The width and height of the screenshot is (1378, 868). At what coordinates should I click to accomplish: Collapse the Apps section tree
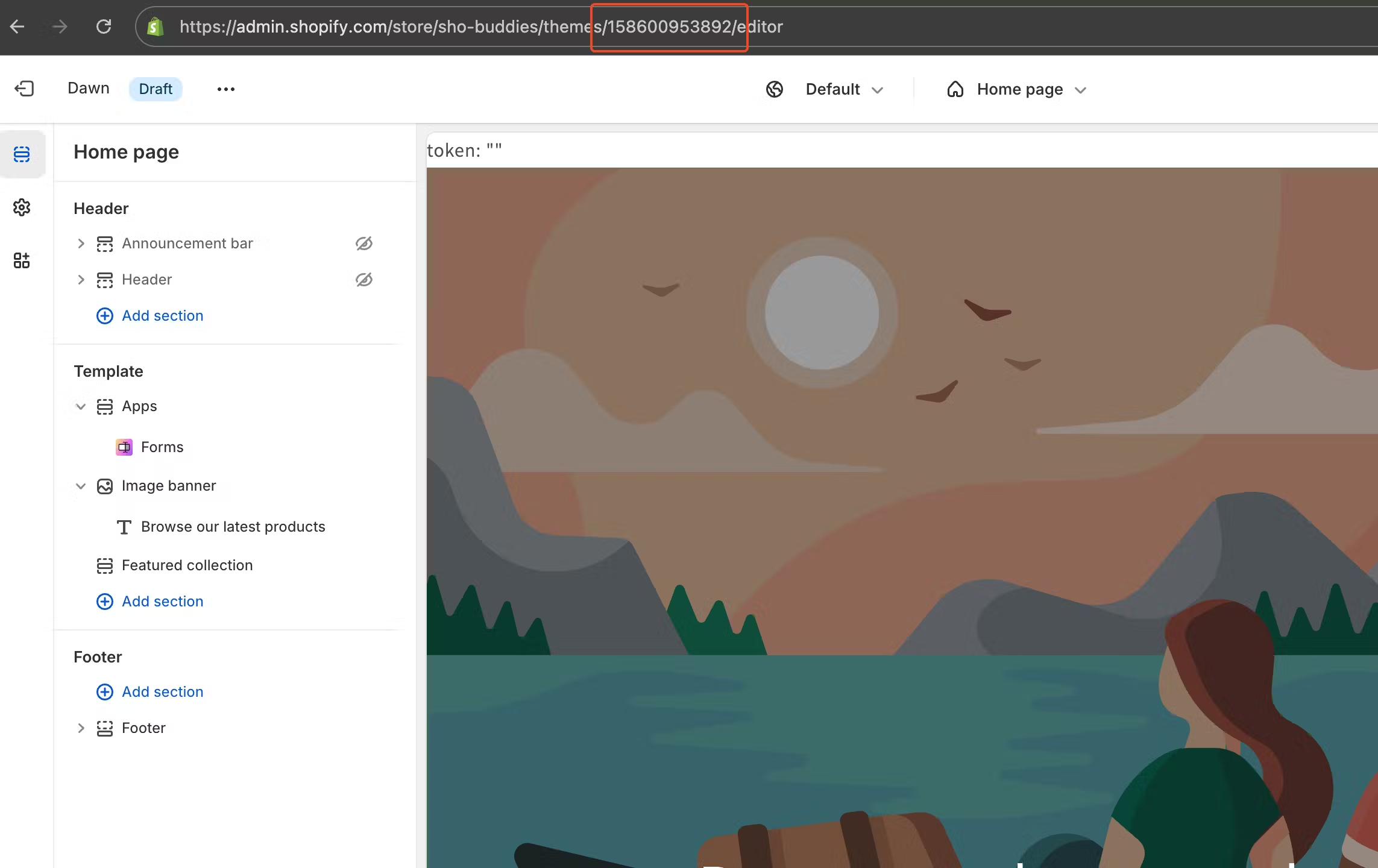click(81, 406)
